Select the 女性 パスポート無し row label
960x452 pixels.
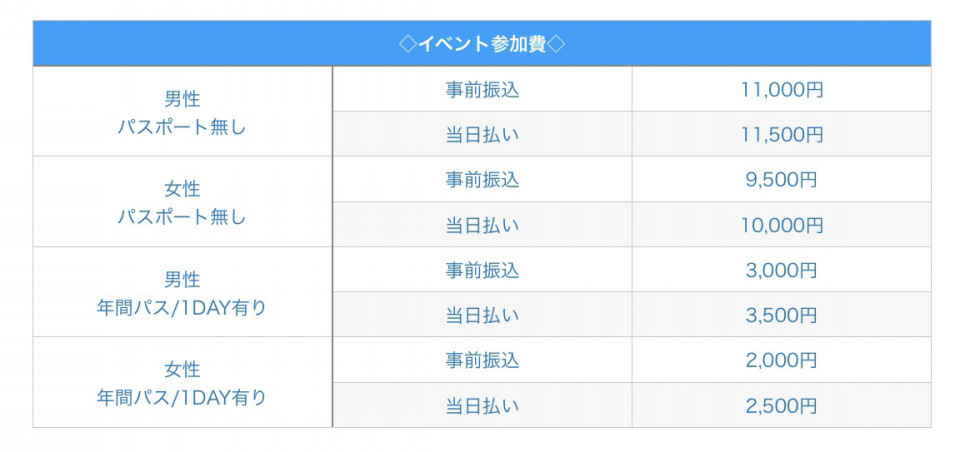point(182,202)
